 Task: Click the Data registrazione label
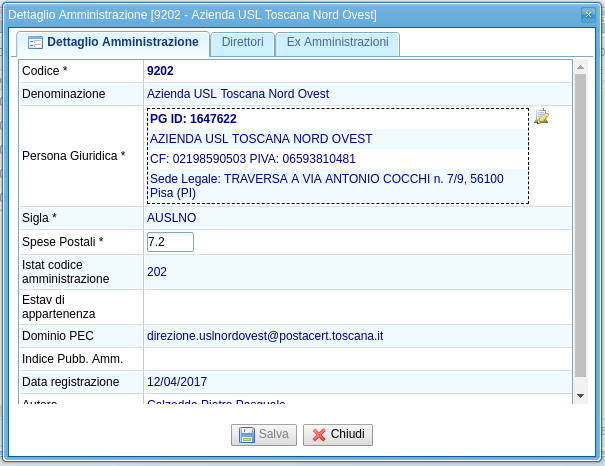coord(71,382)
